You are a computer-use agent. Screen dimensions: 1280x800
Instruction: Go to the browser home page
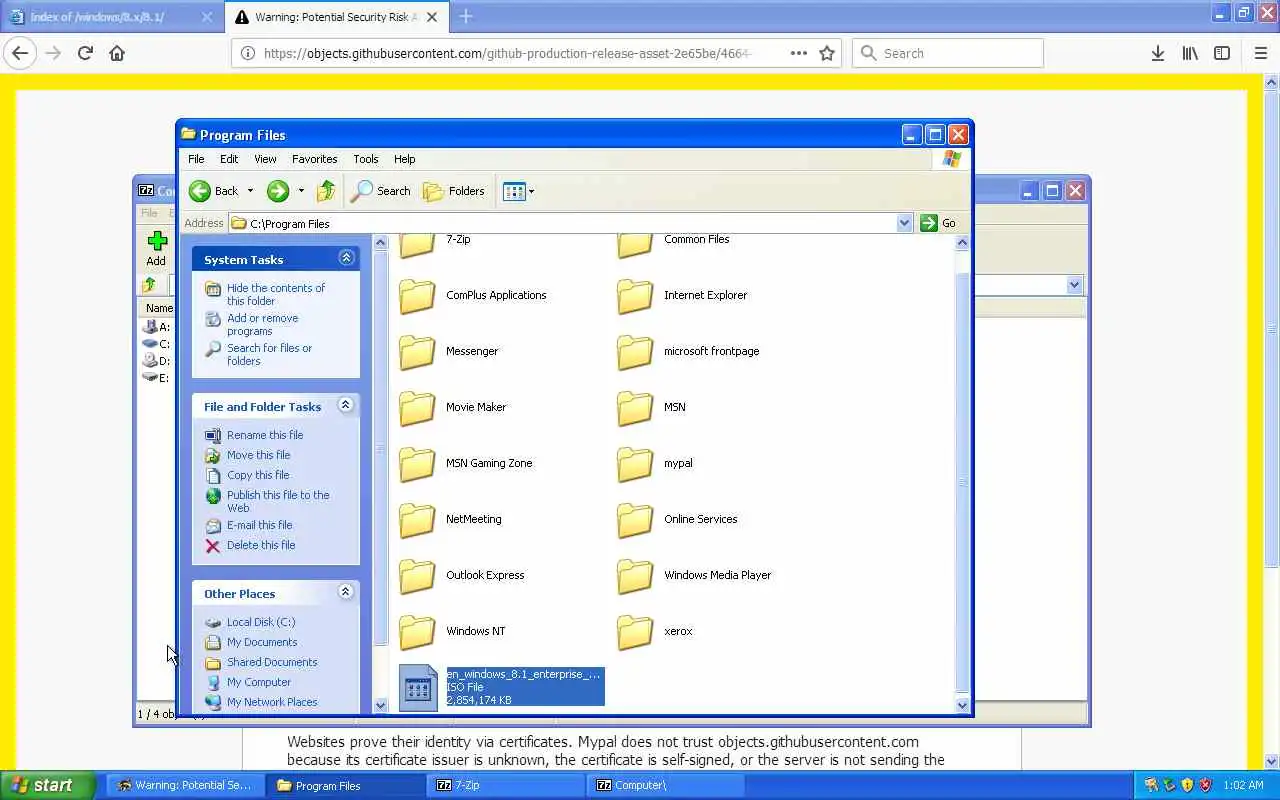coord(117,53)
